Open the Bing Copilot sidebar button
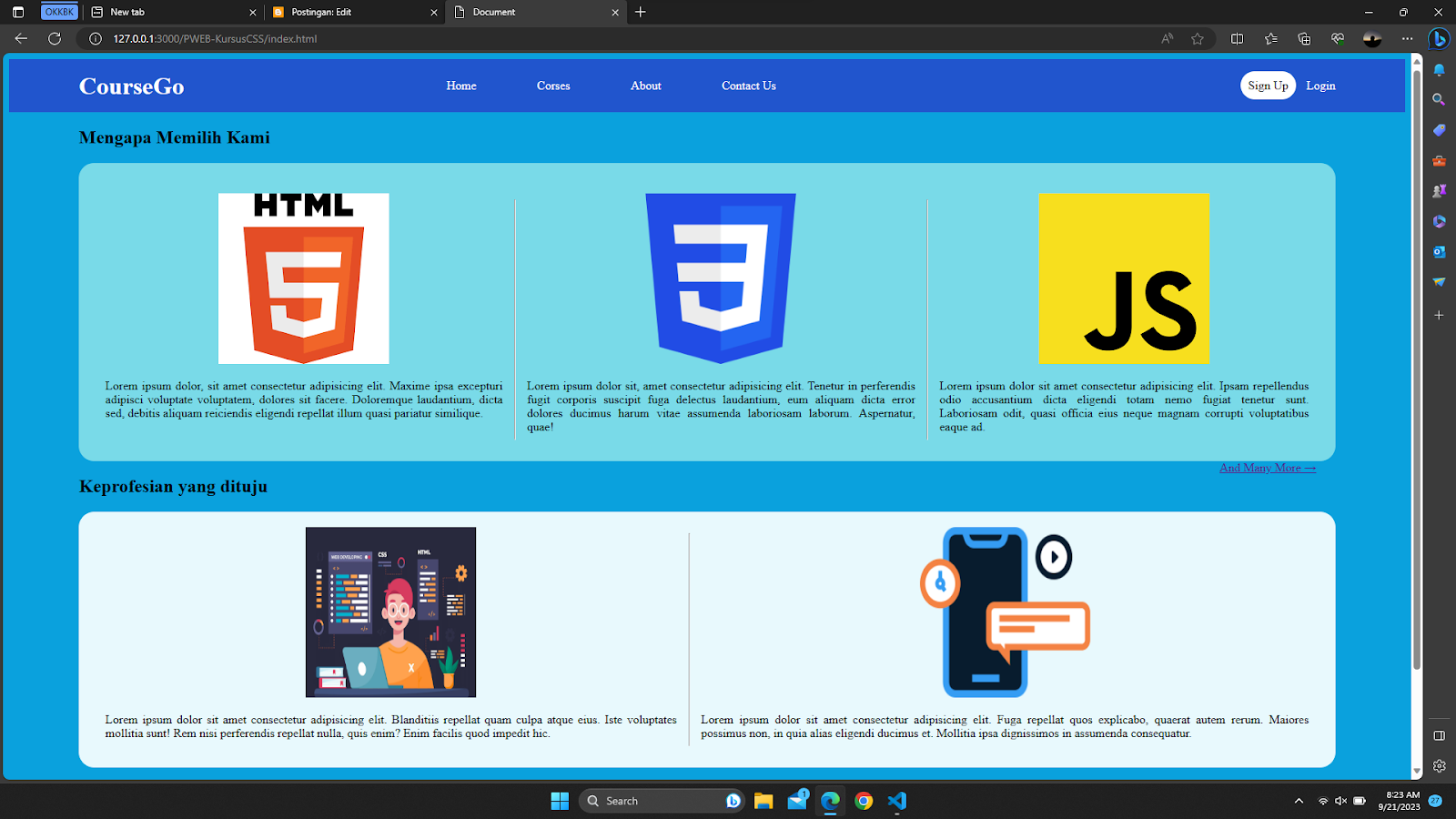Viewport: 1456px width, 819px height. (1439, 39)
